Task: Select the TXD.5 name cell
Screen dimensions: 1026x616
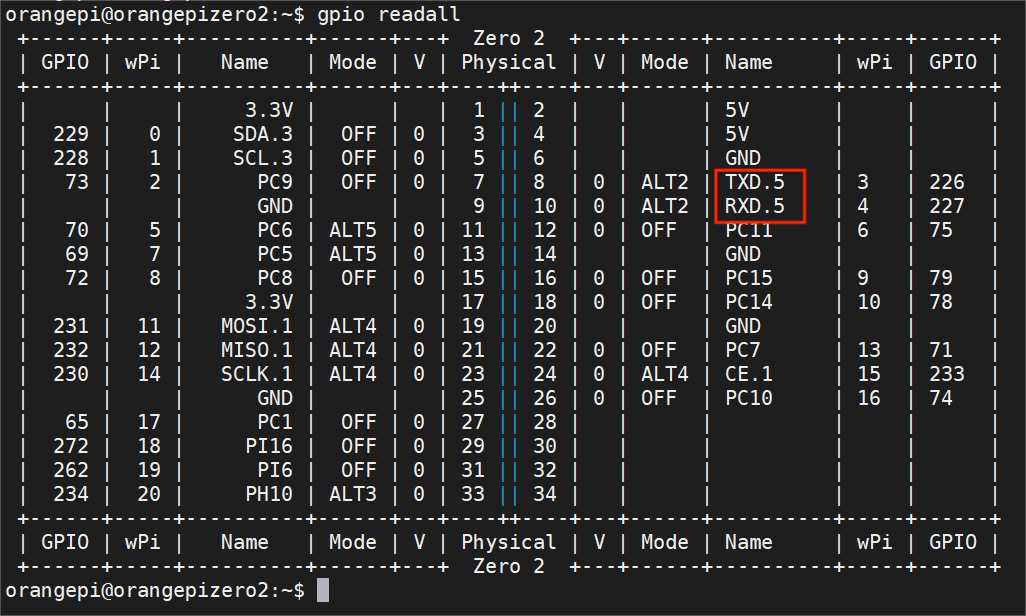Action: pos(754,182)
